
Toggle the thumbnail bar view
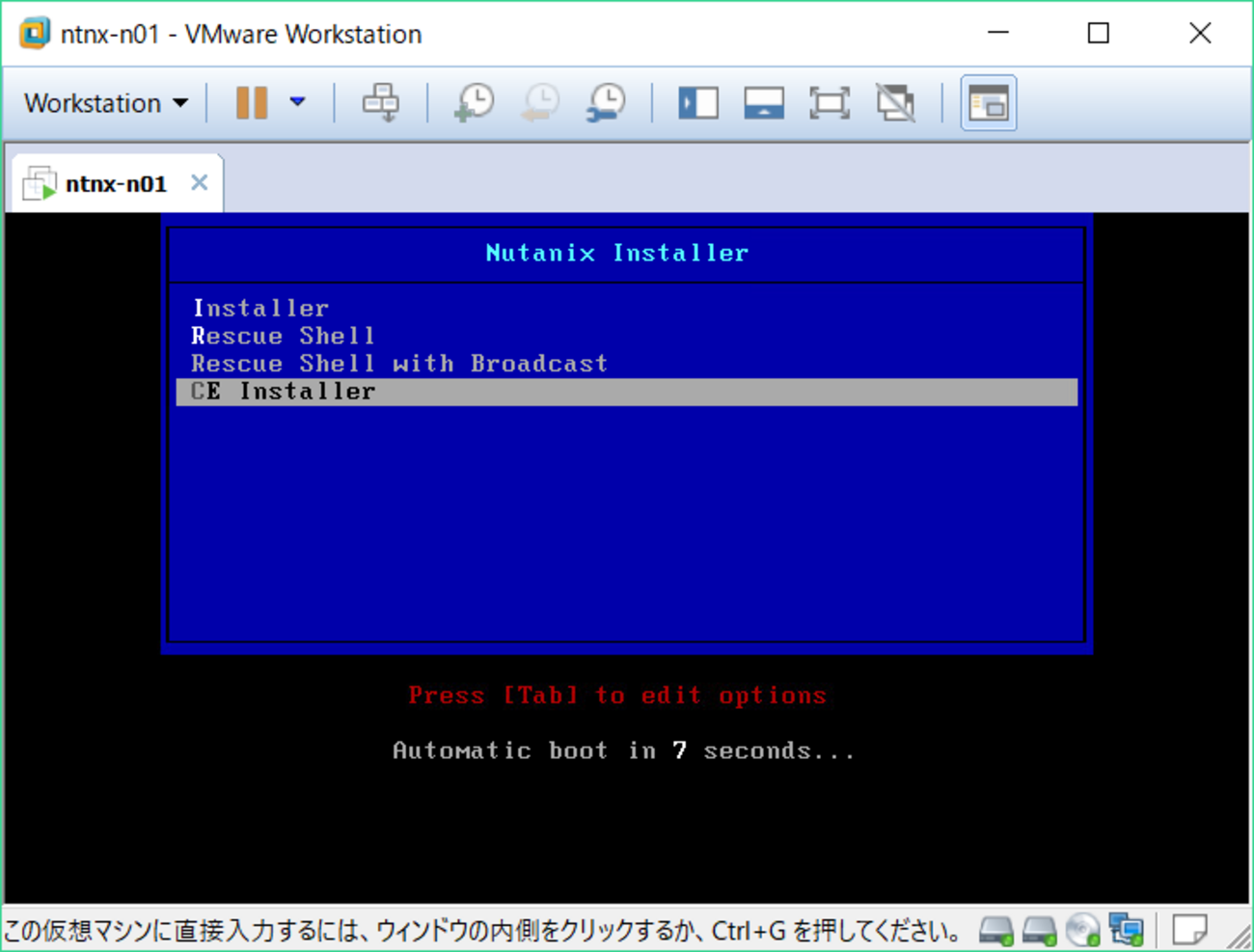[764, 102]
